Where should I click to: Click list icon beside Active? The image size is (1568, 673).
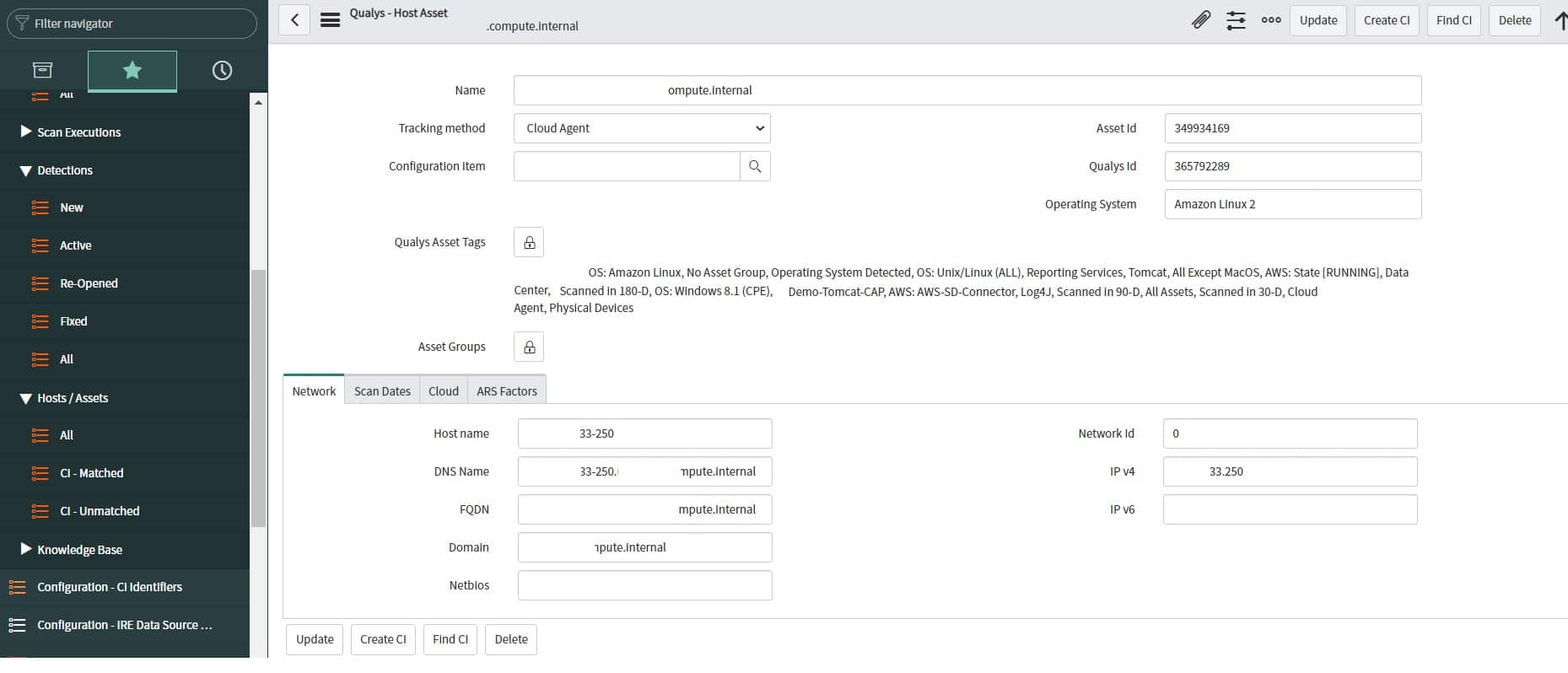(x=40, y=245)
